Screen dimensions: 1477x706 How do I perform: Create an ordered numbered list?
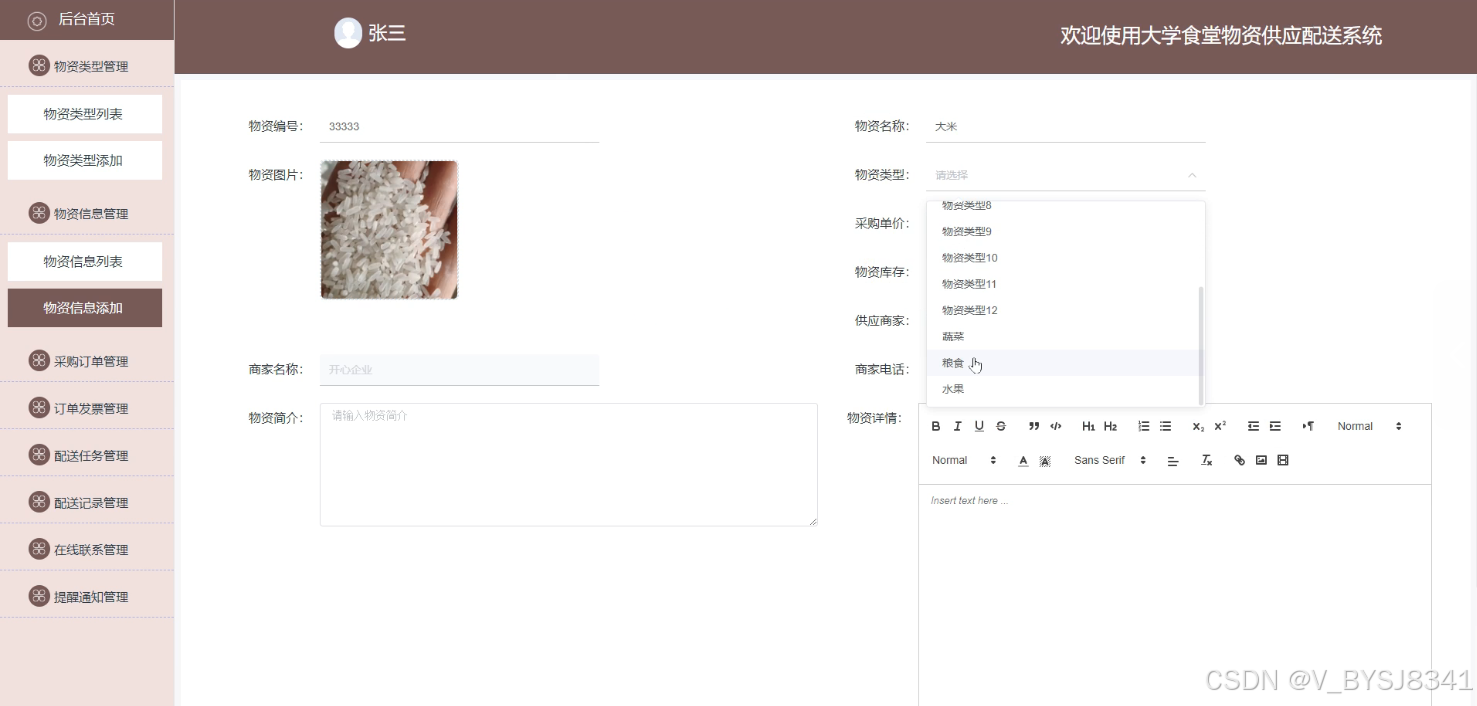point(1143,426)
